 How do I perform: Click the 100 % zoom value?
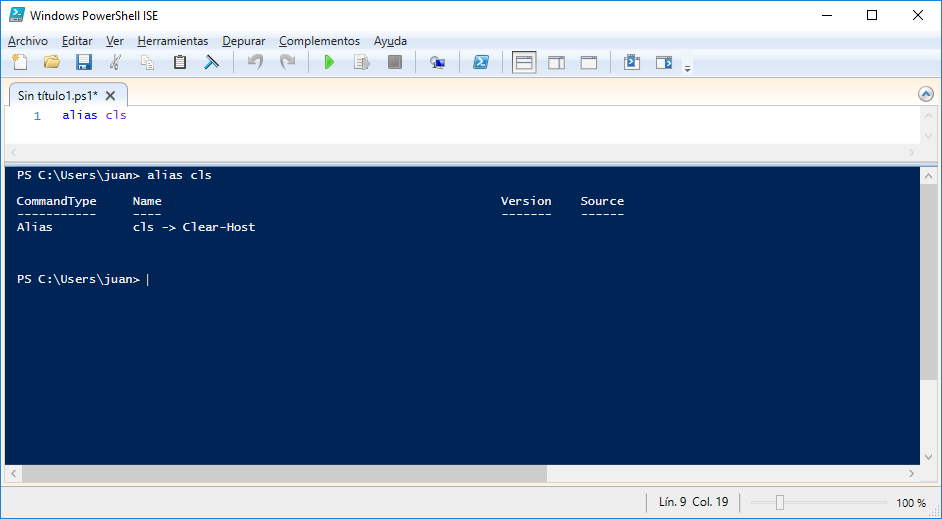pyautogui.click(x=911, y=503)
